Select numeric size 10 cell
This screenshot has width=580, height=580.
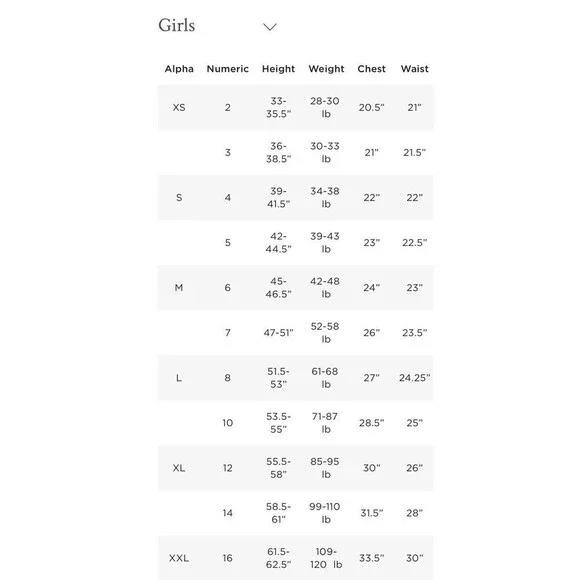tap(227, 423)
